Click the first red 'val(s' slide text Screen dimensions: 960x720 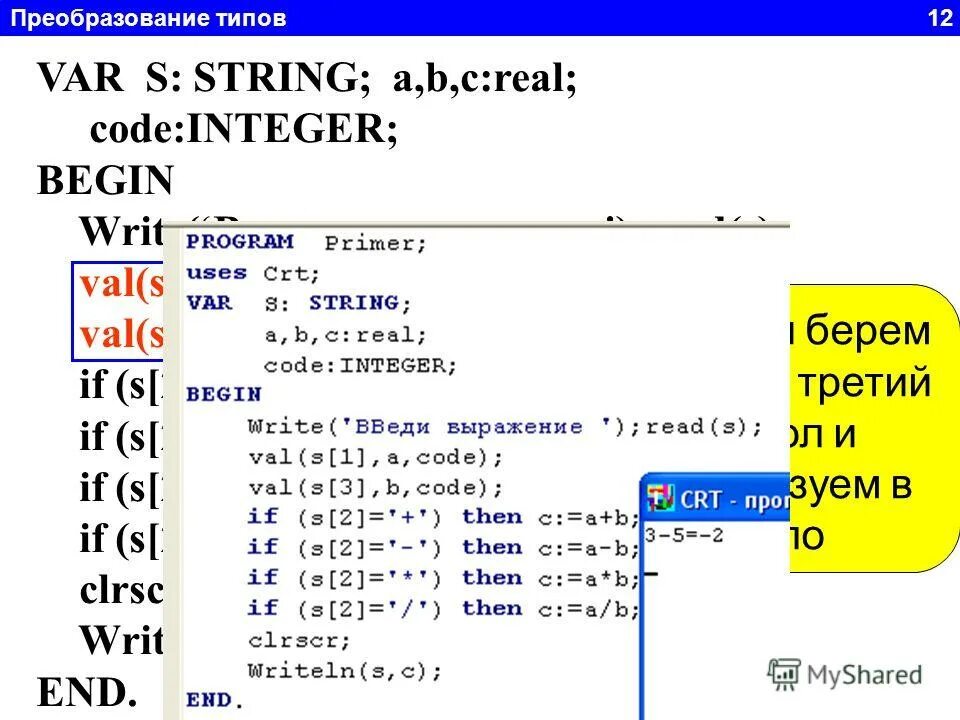(x=121, y=284)
